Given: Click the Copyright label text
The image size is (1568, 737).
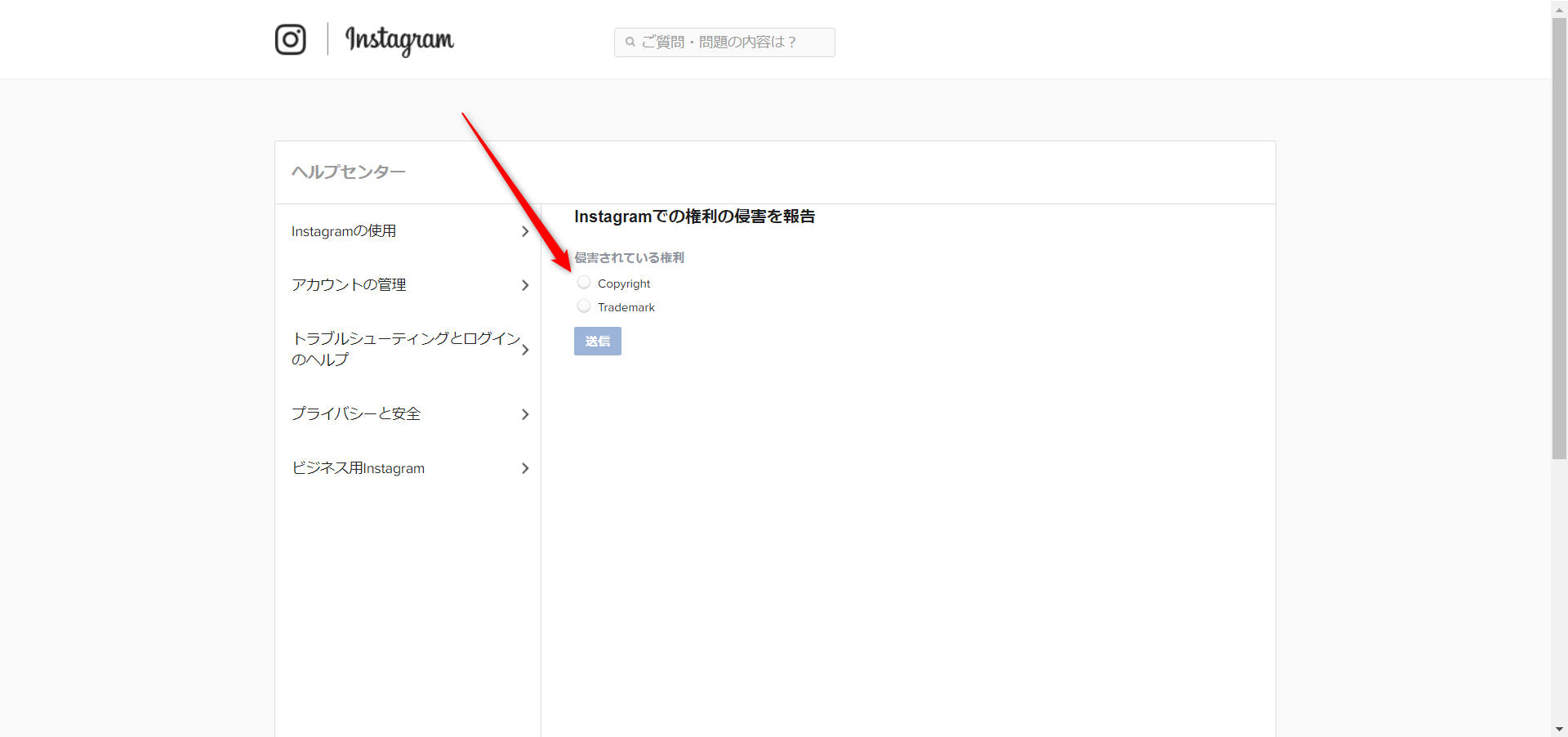Looking at the screenshot, I should (x=624, y=284).
